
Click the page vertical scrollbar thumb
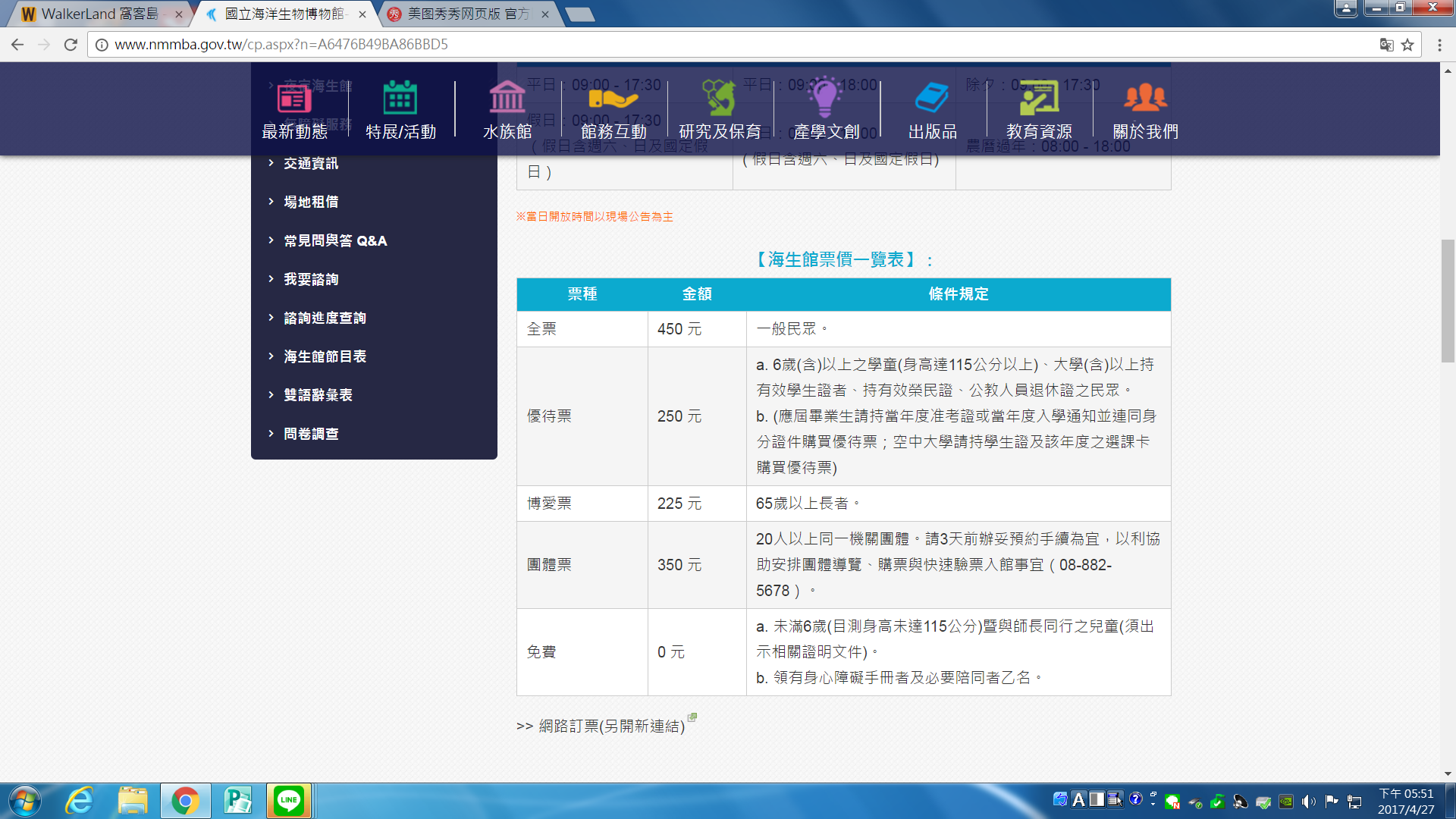(x=1448, y=300)
